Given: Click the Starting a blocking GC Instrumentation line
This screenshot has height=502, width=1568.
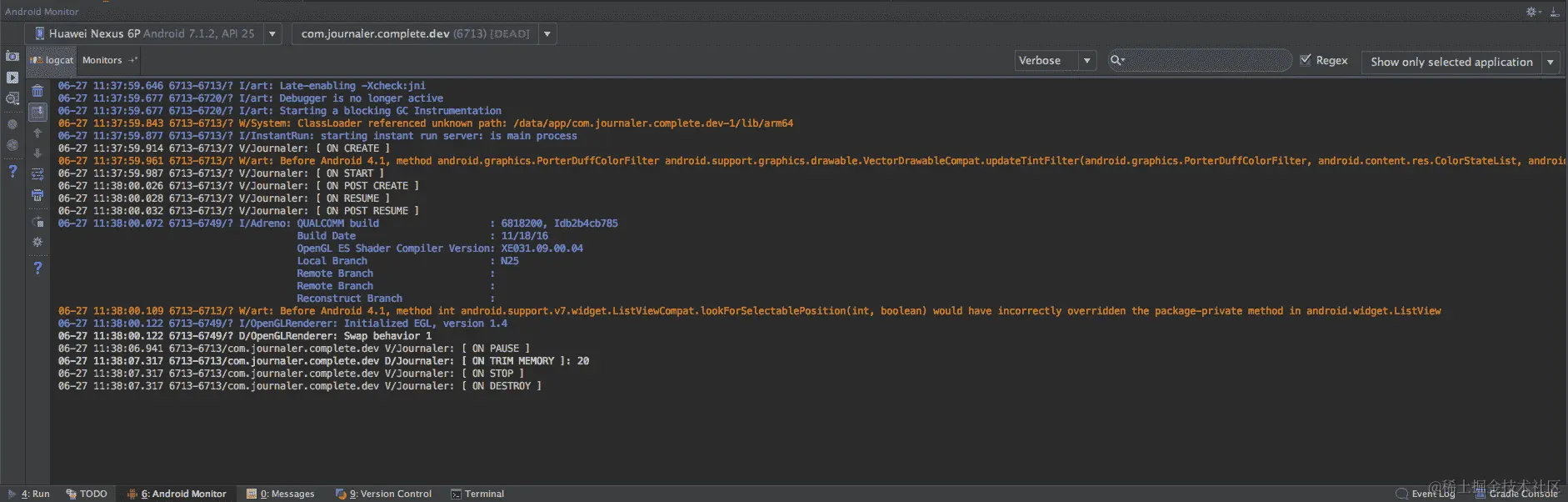Looking at the screenshot, I should click(280, 111).
